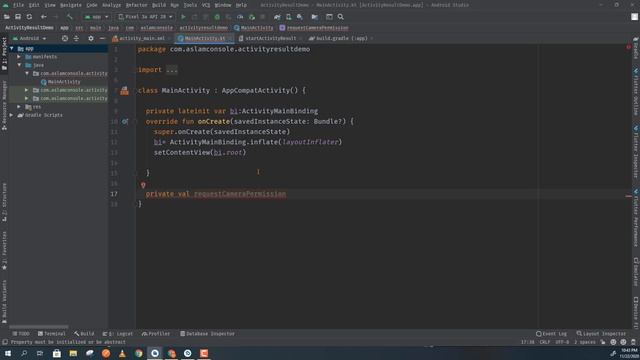Start debugging with the bug icon
The image size is (640, 360).
pyautogui.click(x=217, y=17)
